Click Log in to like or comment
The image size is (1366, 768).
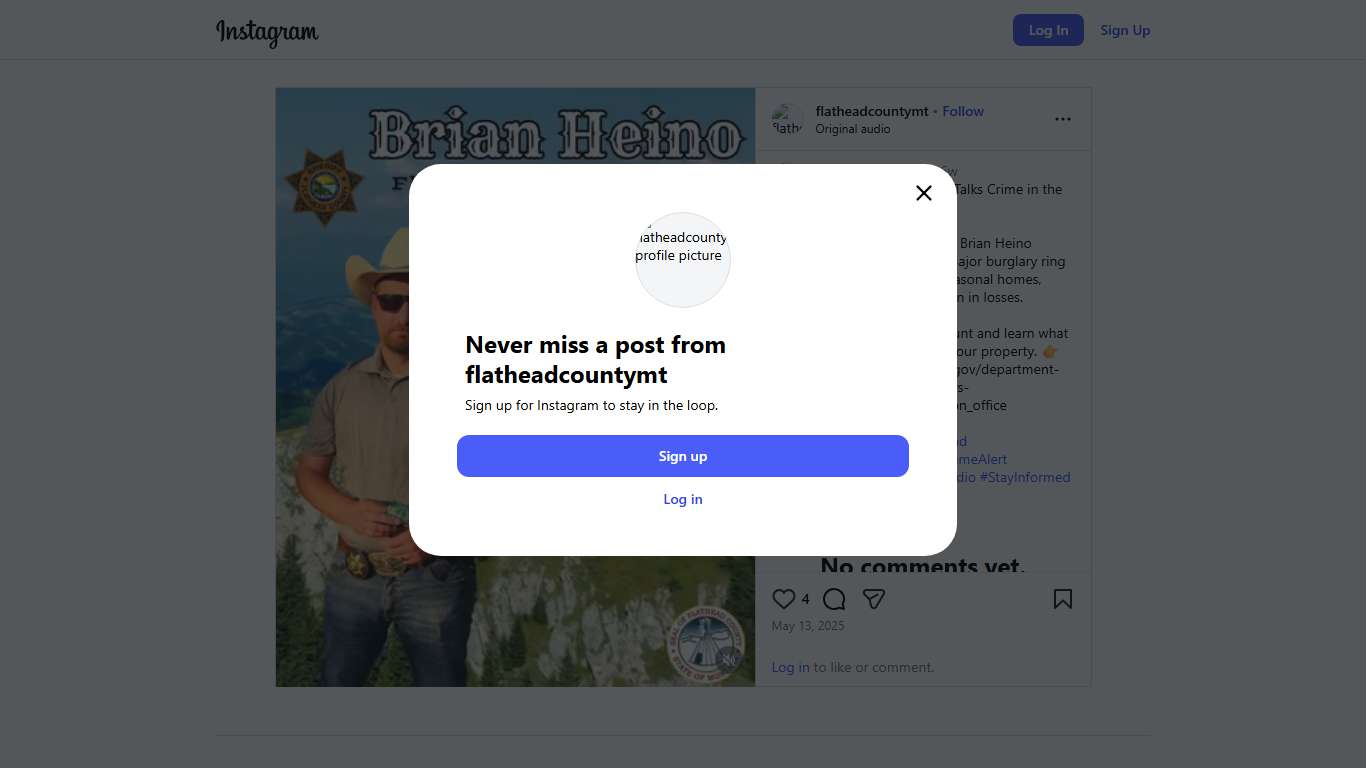[x=790, y=667]
